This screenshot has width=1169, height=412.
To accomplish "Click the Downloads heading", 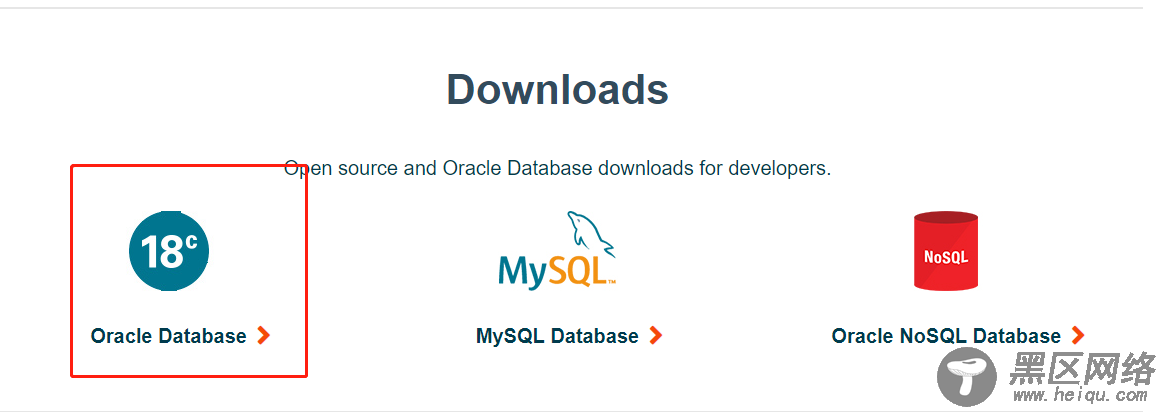I will pyautogui.click(x=557, y=89).
